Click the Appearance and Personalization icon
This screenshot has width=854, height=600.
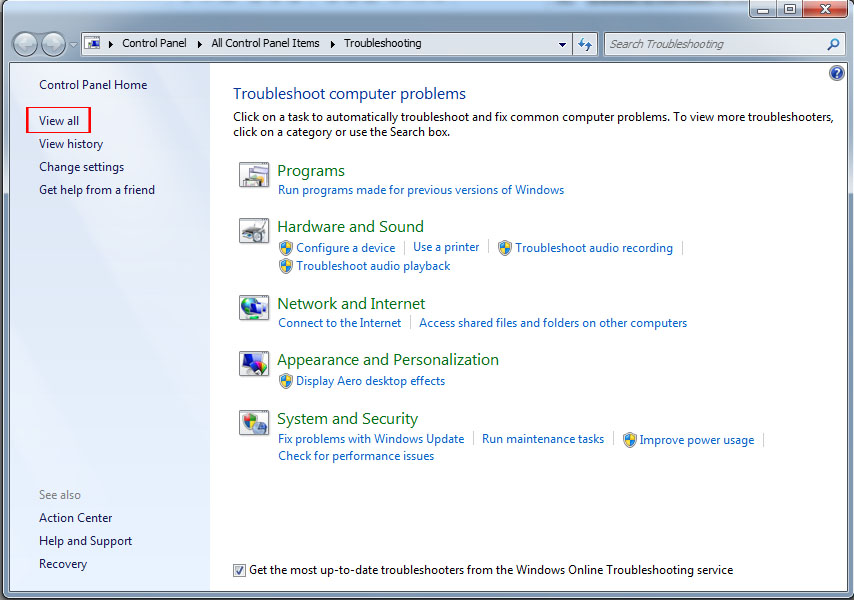click(254, 364)
